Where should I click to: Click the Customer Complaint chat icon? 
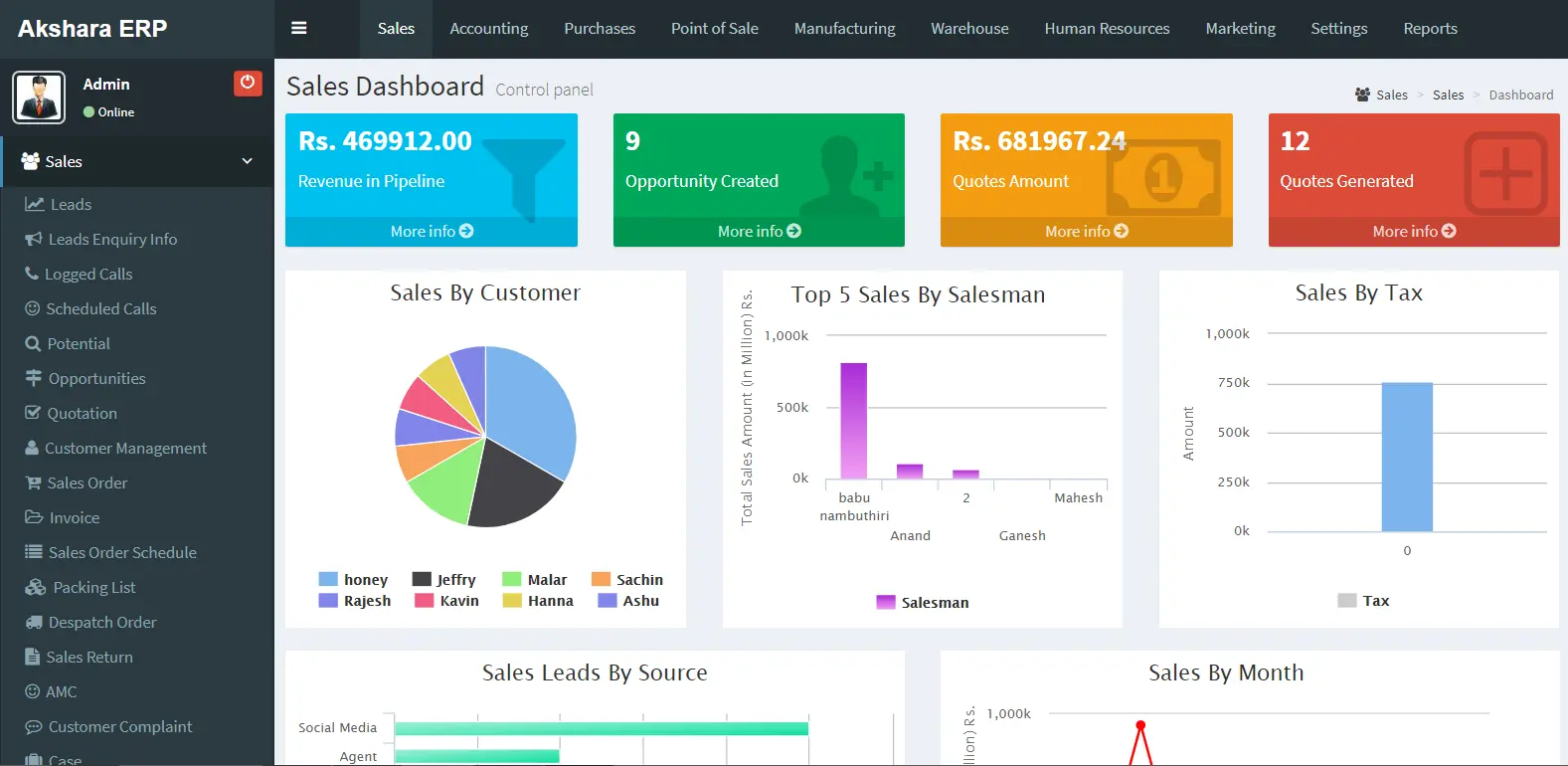coord(34,726)
